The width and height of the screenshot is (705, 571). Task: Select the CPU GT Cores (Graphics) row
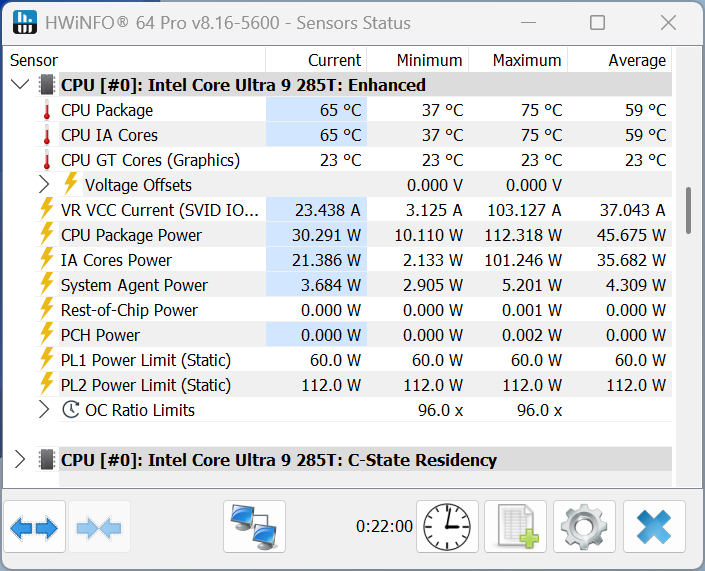pos(150,160)
